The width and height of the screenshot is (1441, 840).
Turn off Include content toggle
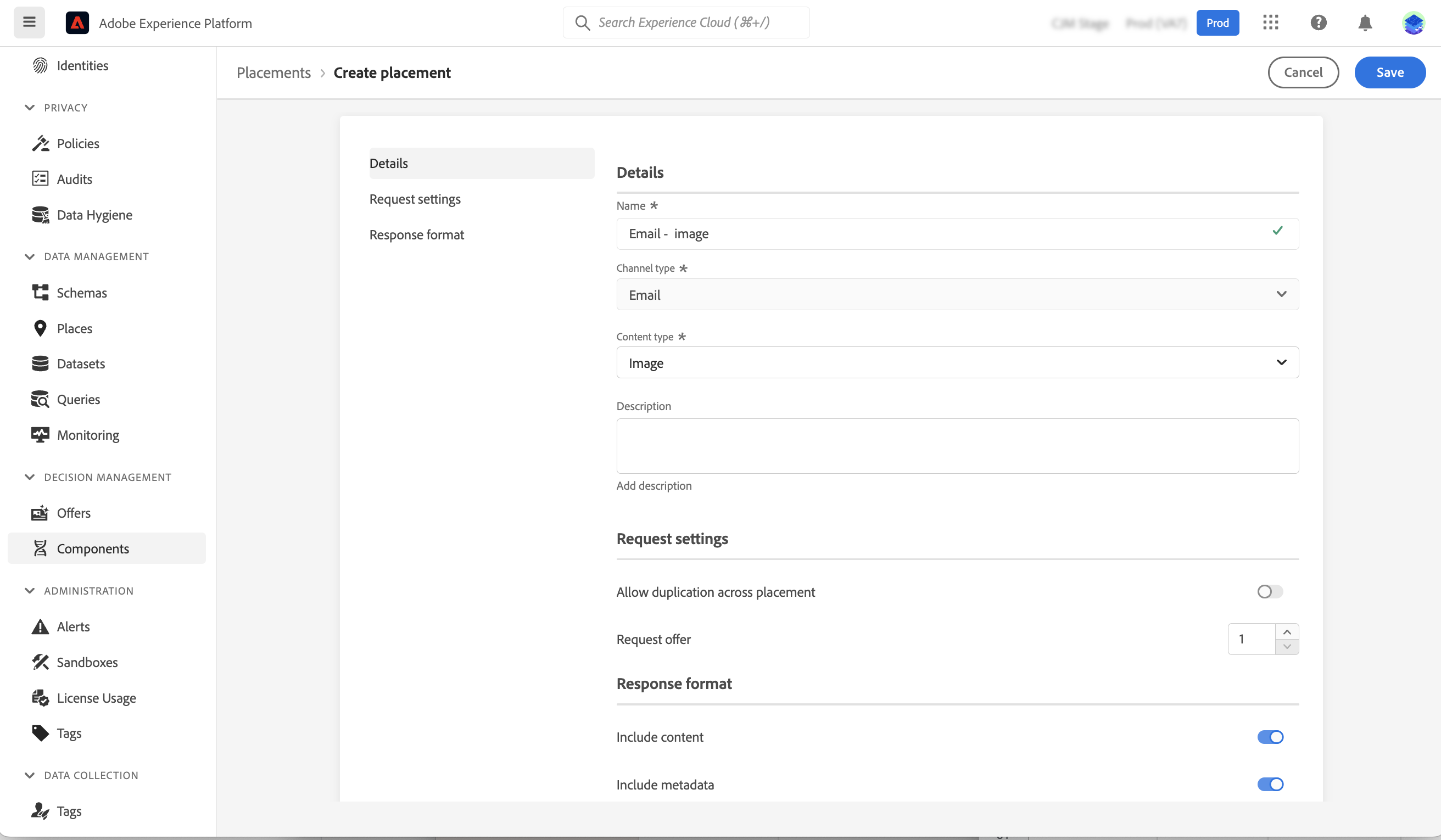(x=1270, y=736)
